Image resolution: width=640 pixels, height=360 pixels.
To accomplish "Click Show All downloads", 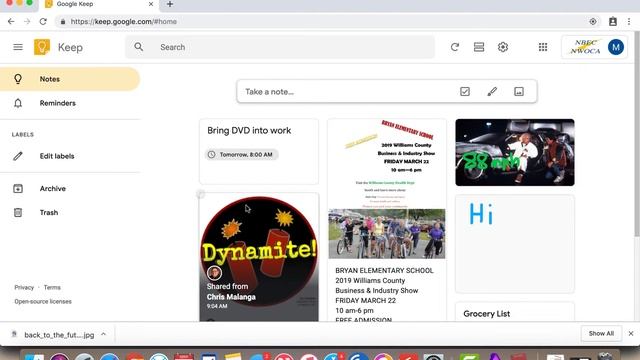I will (x=601, y=333).
